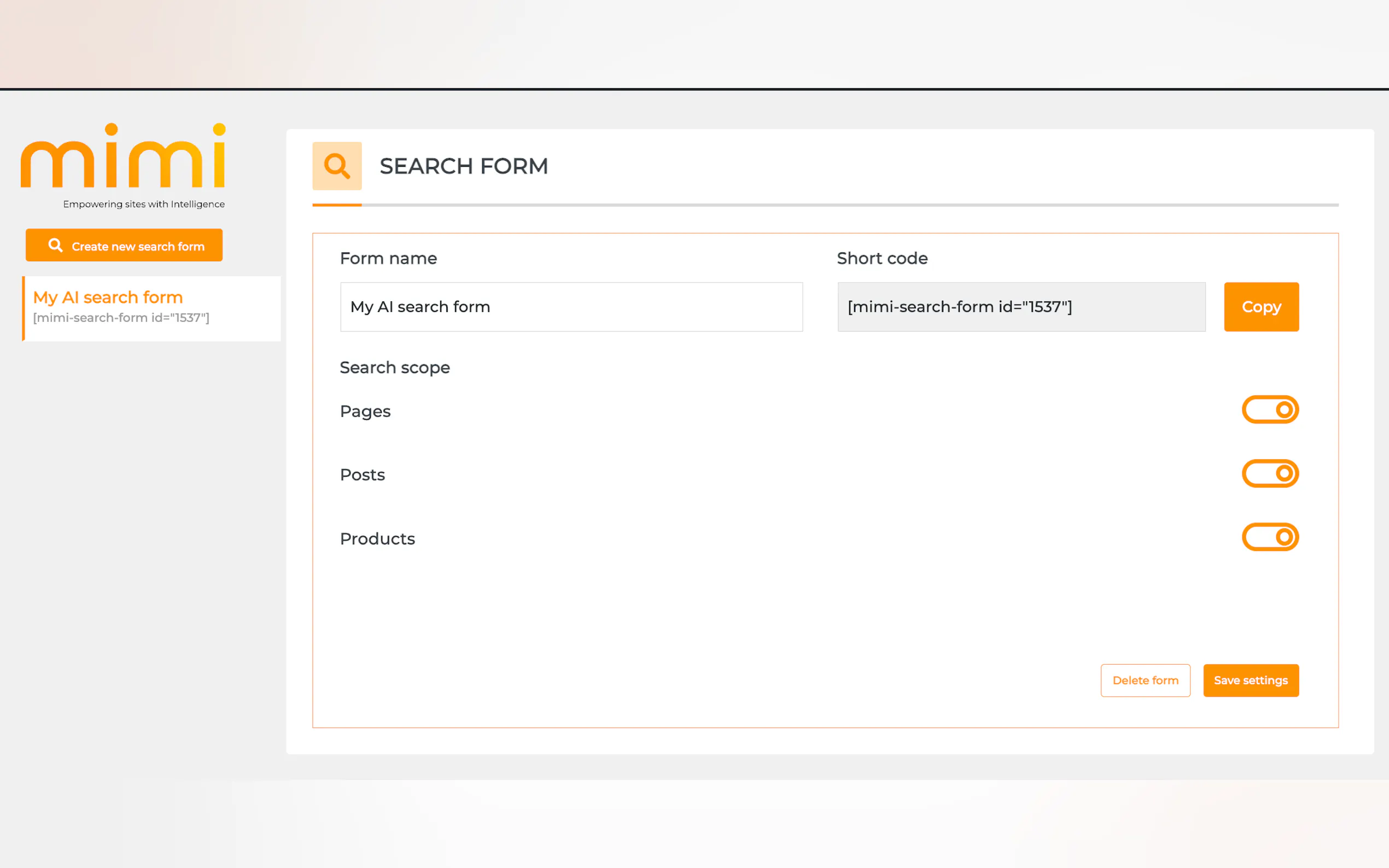
Task: Click the SEARCH FORM heading
Action: coord(463,167)
